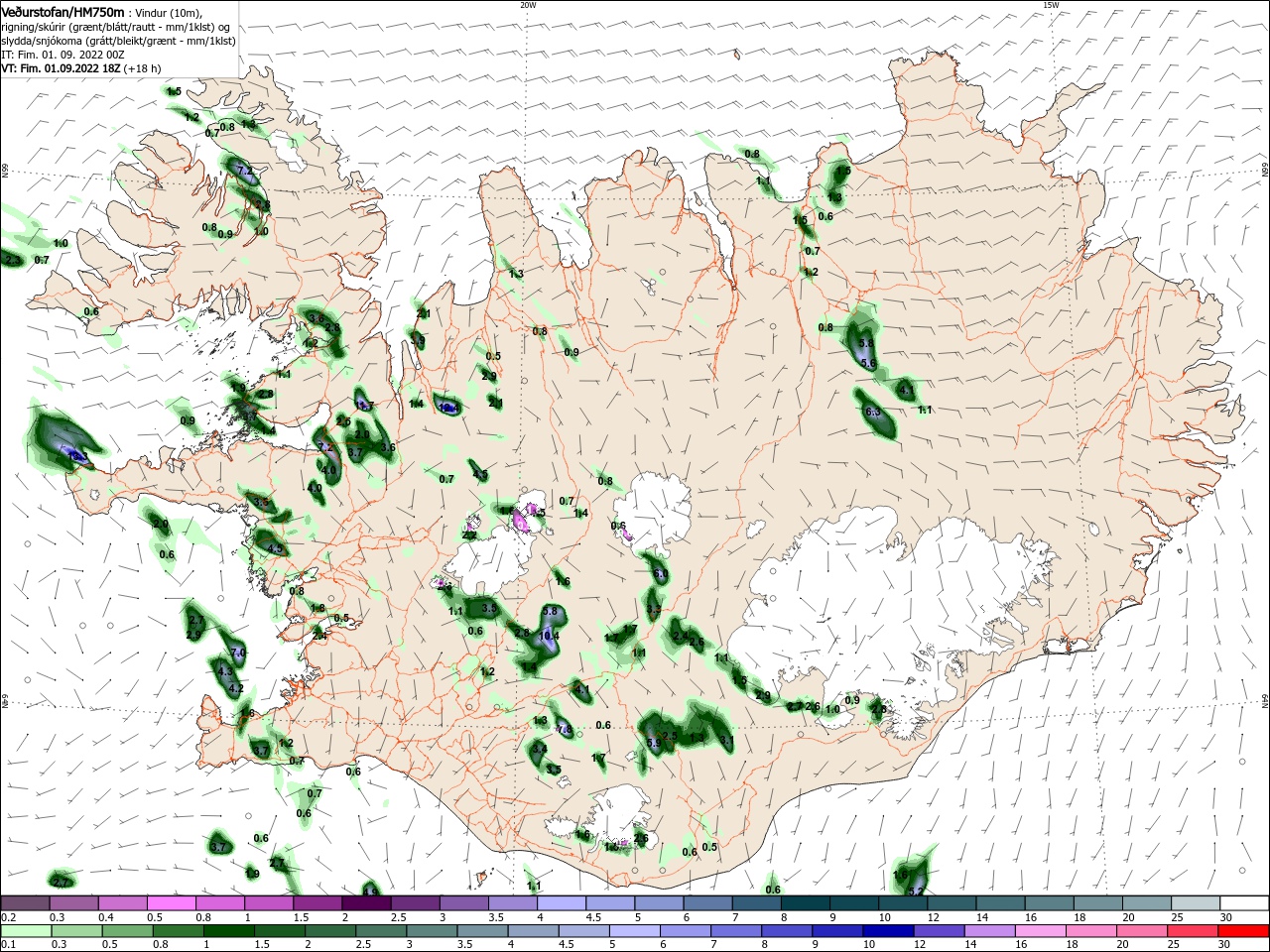Viewport: 1270px width, 952px height.
Task: Click the bright red 30 mm legend swatch
Action: tap(1244, 931)
